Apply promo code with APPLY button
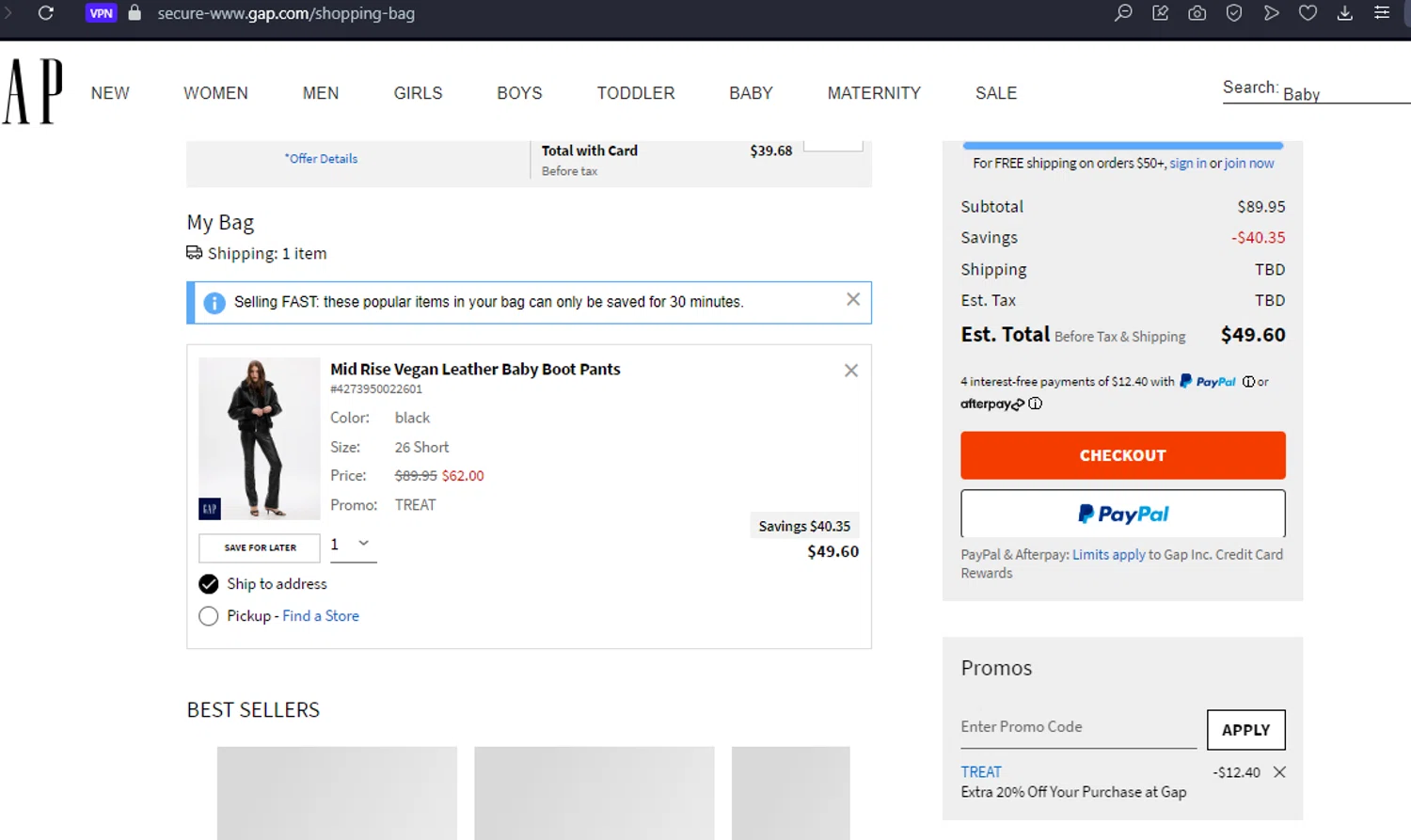 click(1246, 730)
